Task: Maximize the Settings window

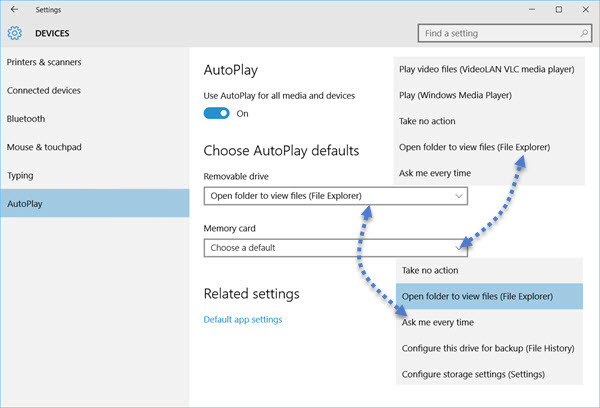Action: pos(559,10)
